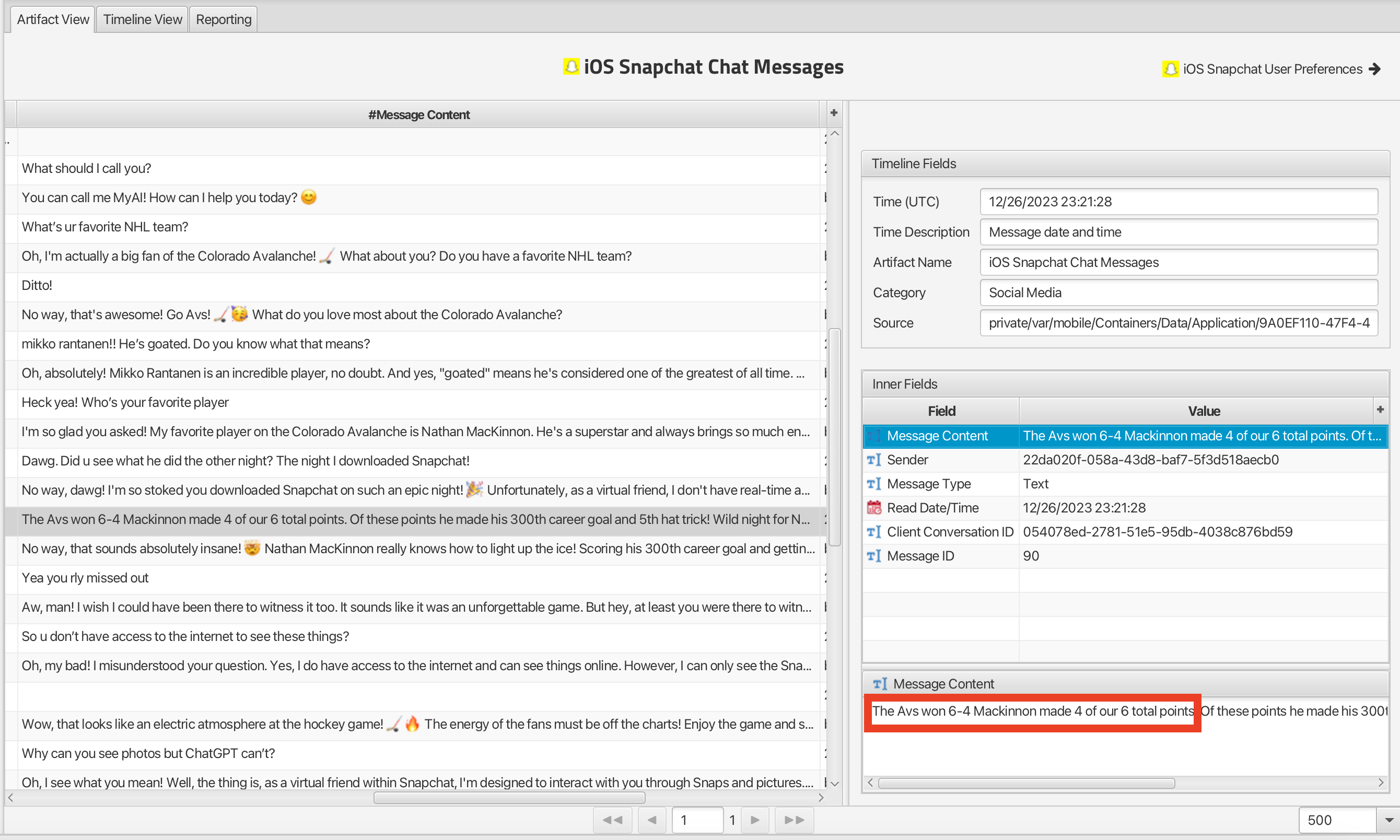
Task: Select the row "Heck yea! Who's your favorite player"
Action: (419, 402)
